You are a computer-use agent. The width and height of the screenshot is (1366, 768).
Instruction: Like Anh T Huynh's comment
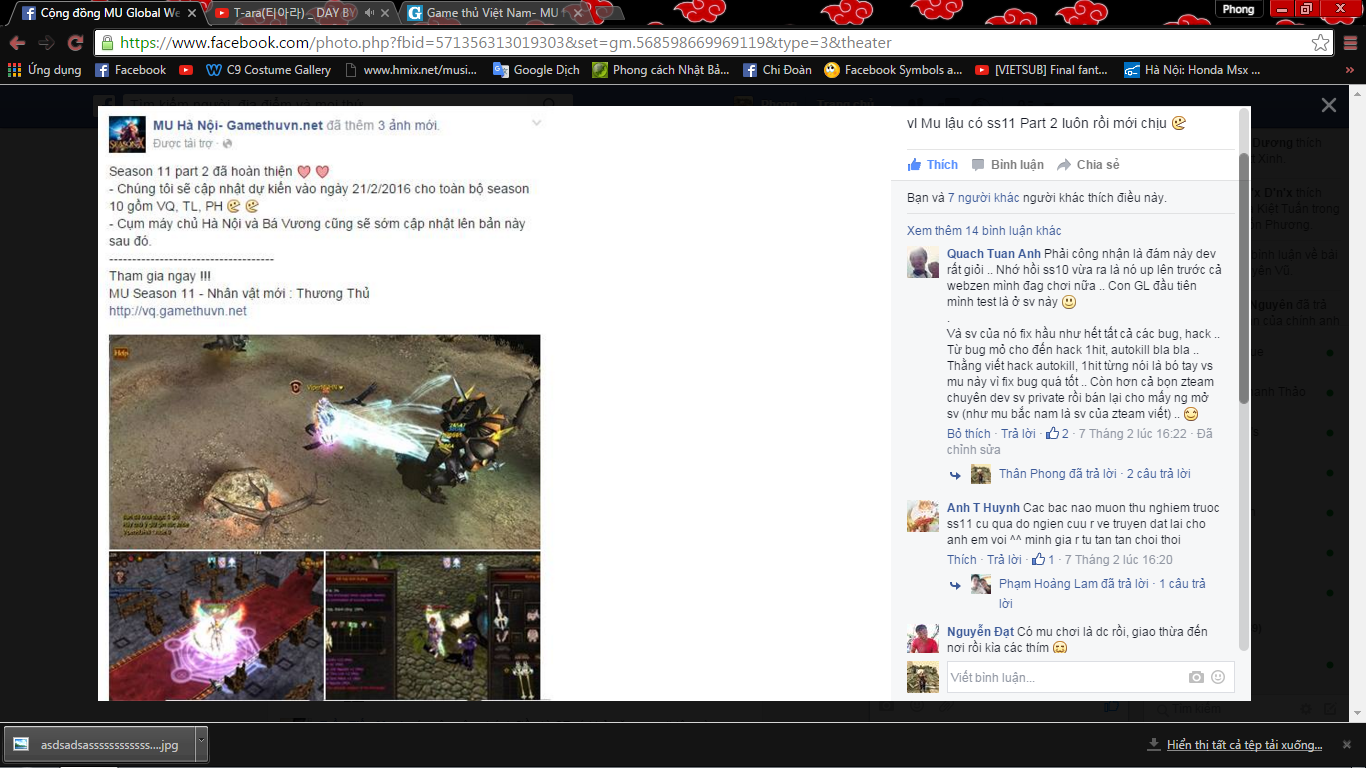coord(961,560)
